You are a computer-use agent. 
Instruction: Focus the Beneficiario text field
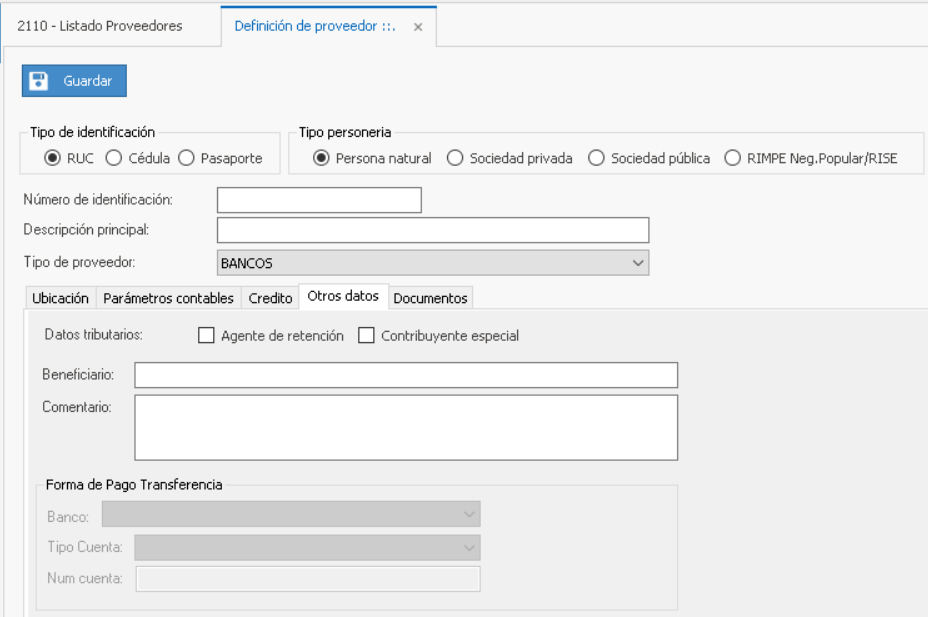click(406, 375)
